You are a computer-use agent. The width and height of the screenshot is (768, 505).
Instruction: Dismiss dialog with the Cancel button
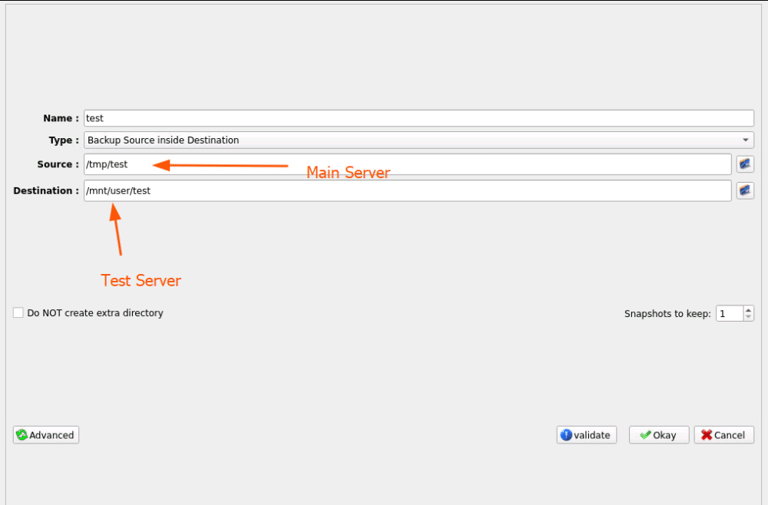[724, 435]
